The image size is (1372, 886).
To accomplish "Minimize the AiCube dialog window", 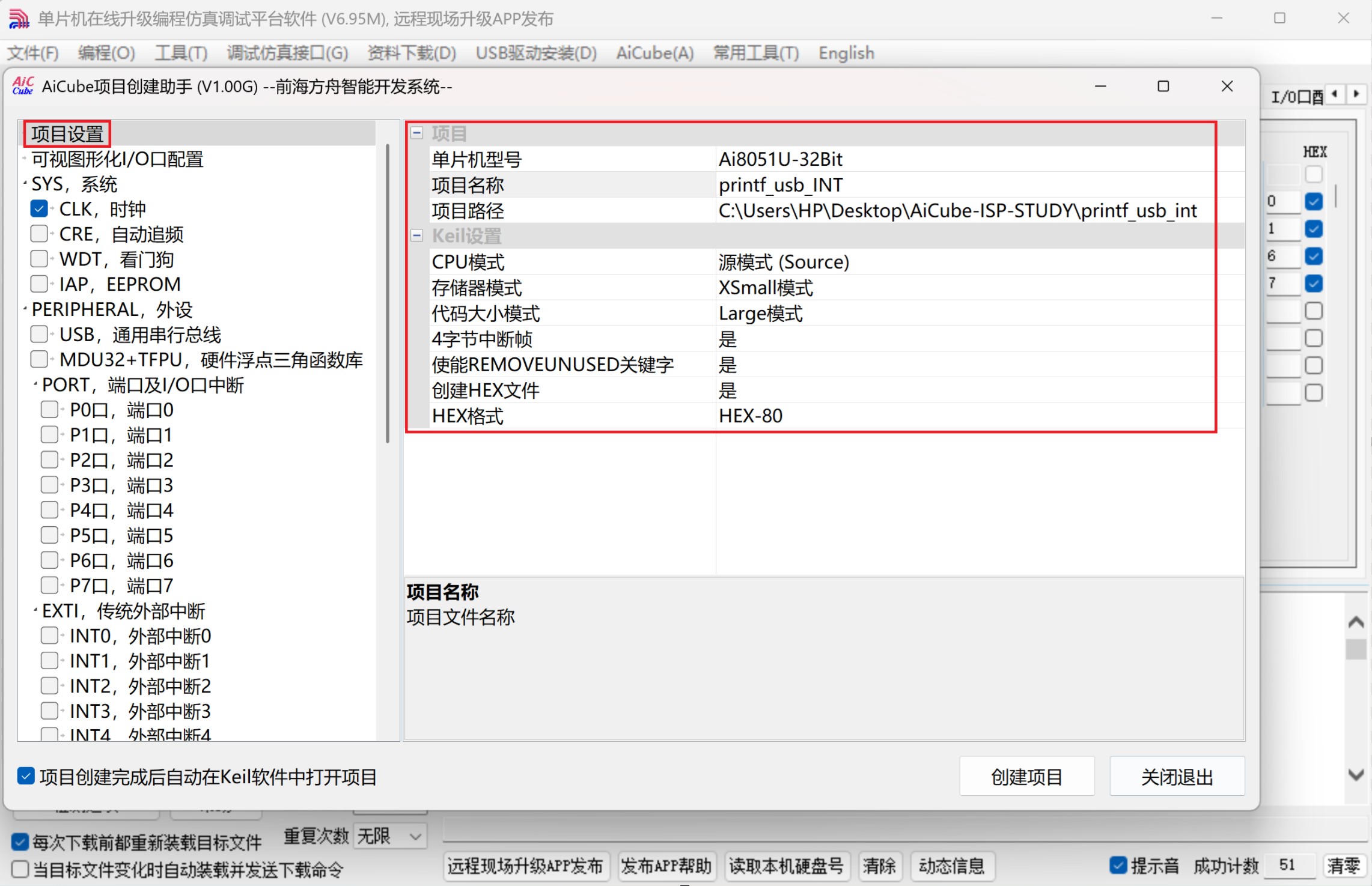I will 1100,86.
